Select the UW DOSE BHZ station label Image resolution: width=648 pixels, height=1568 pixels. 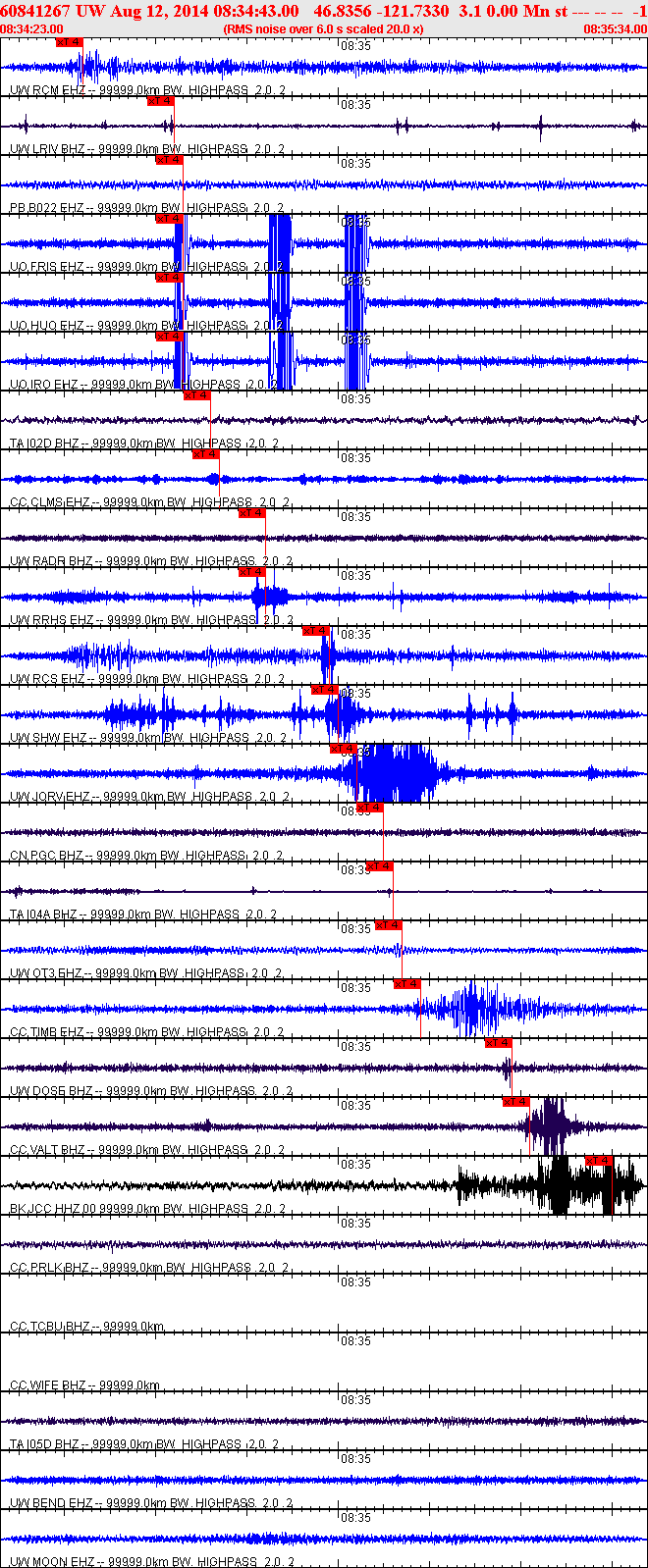(x=150, y=1091)
